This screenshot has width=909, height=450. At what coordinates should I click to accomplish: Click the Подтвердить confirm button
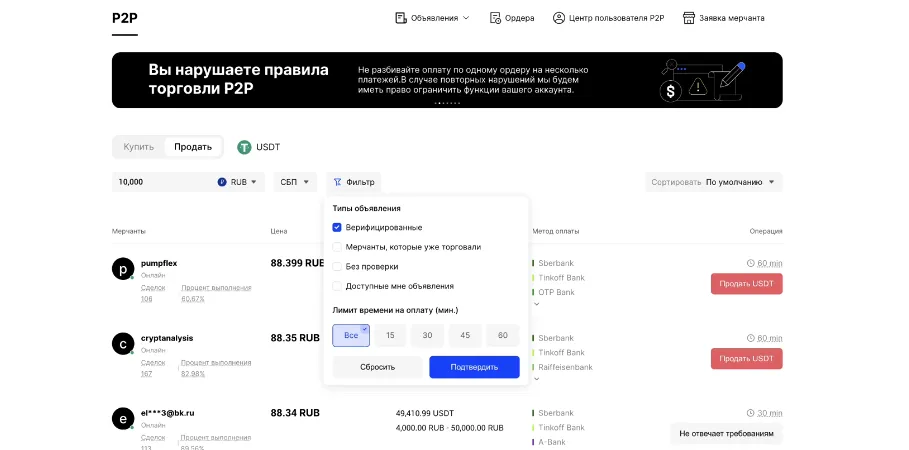point(474,367)
